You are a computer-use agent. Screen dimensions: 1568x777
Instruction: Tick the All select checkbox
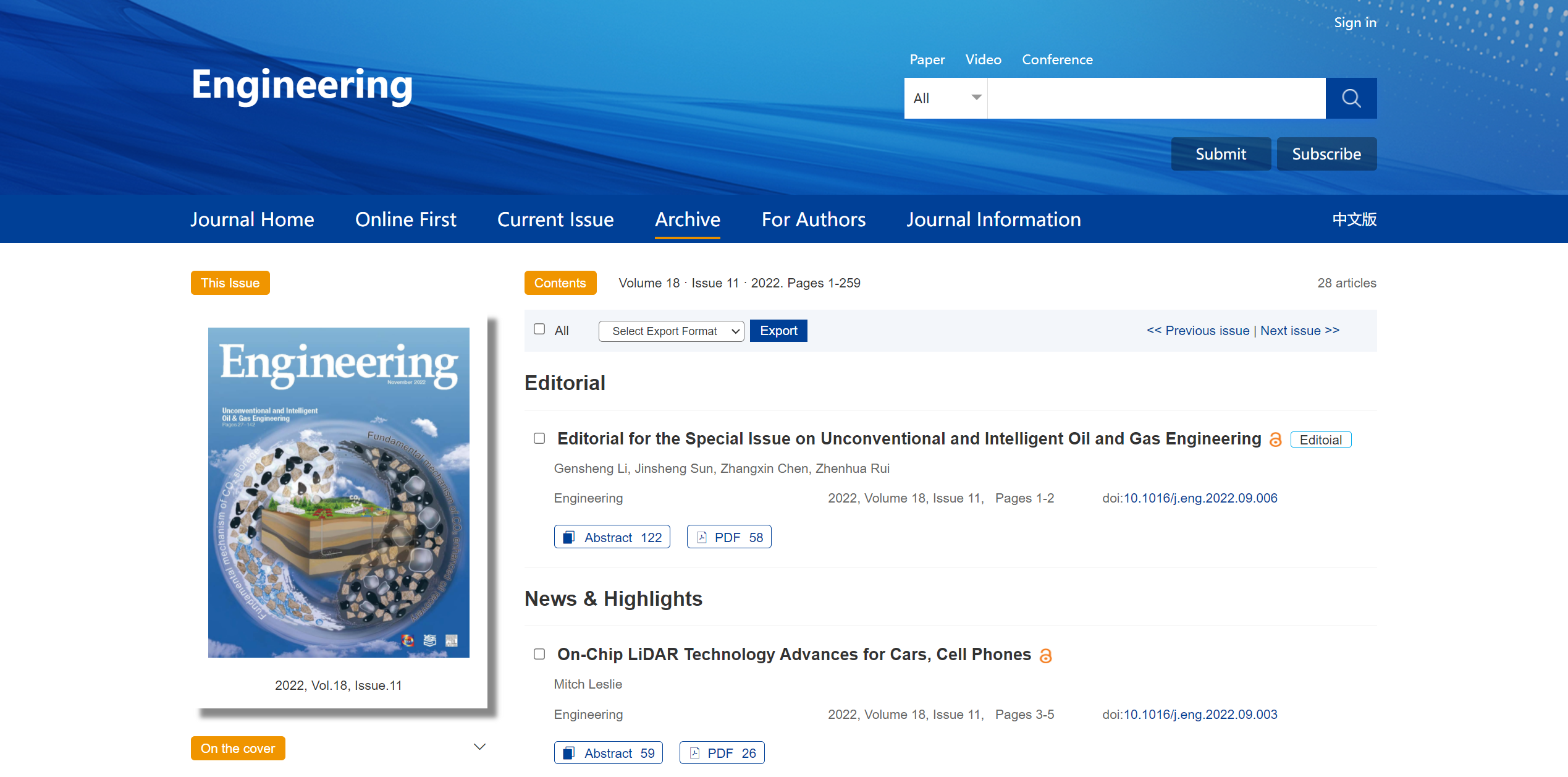click(x=539, y=329)
